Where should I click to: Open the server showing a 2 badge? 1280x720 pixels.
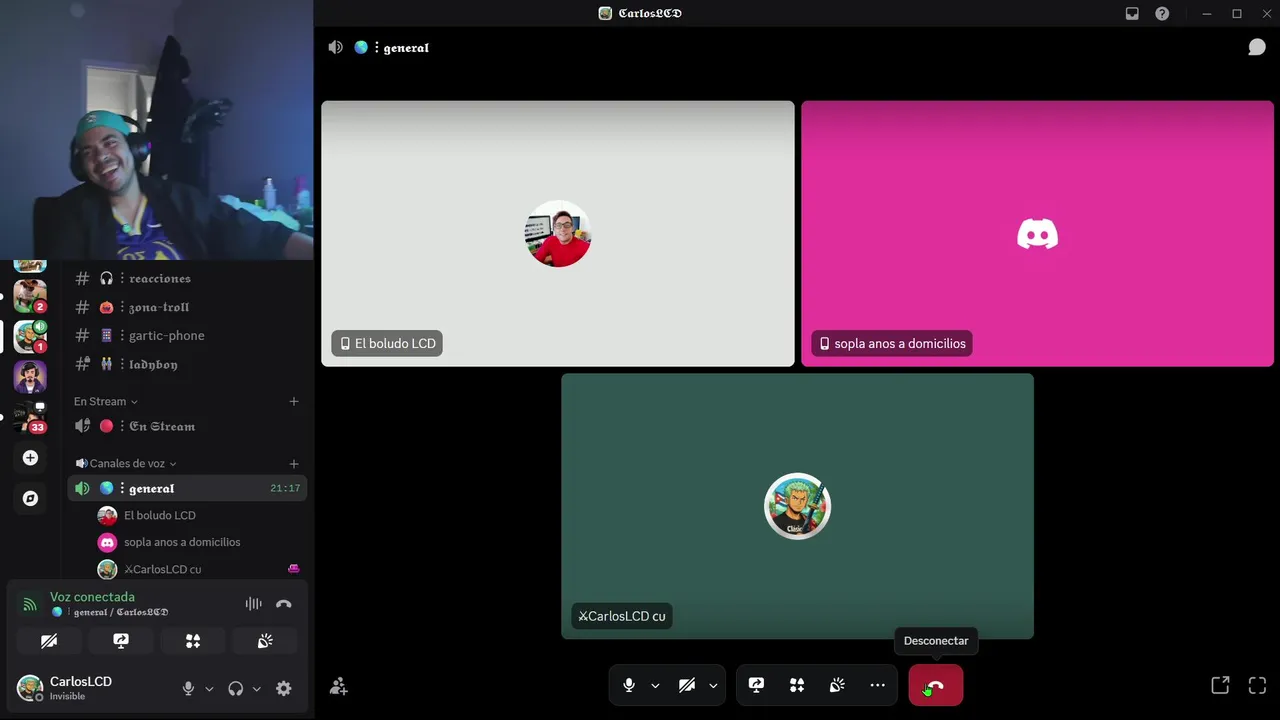[x=30, y=296]
